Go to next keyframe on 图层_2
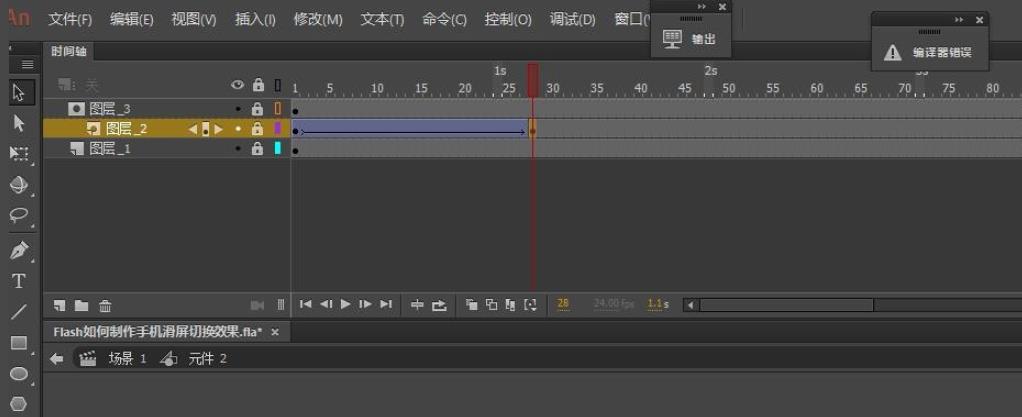Screen dimensions: 1022x417 click(219, 129)
